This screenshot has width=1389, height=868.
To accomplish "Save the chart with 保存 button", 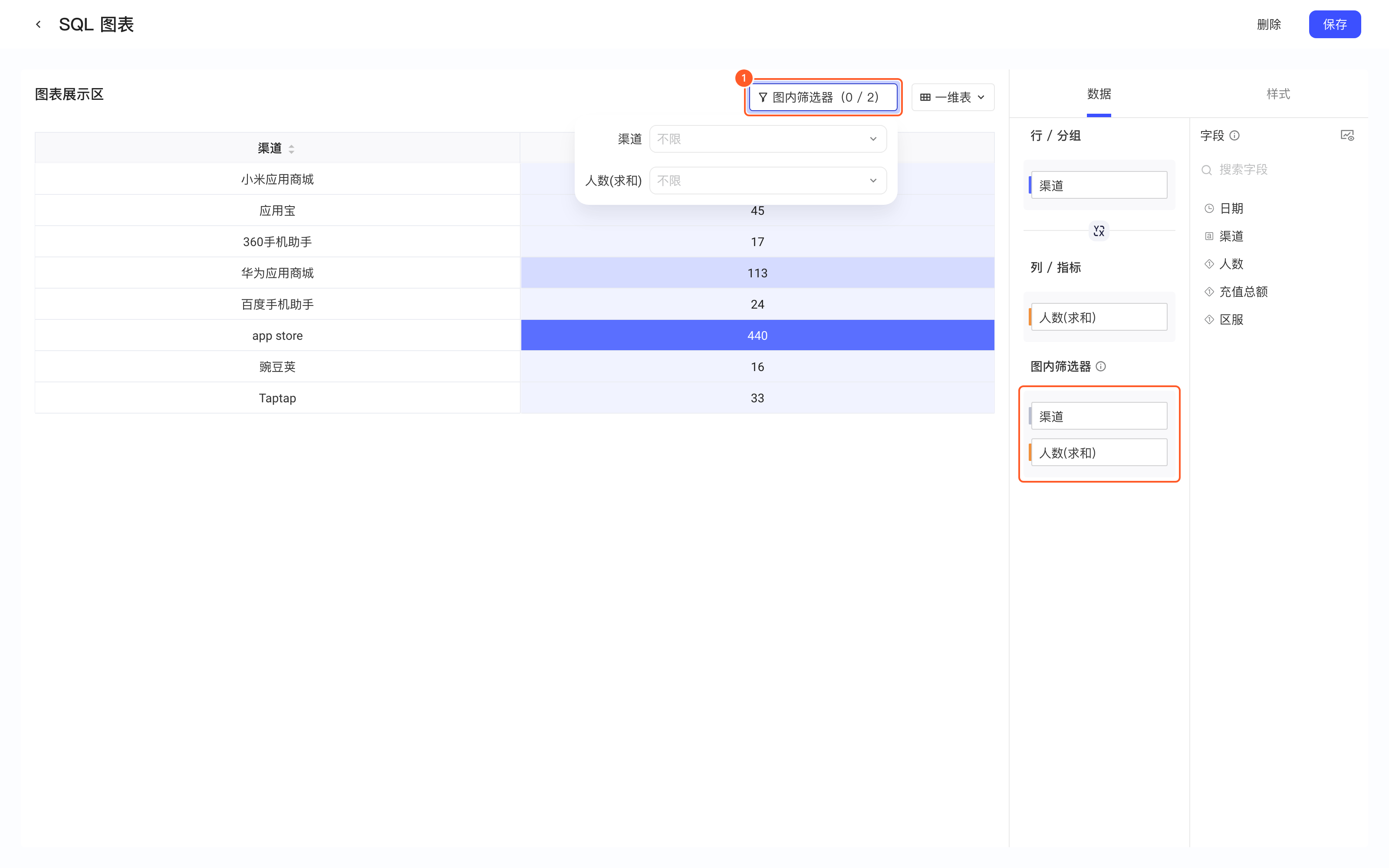I will click(x=1334, y=24).
